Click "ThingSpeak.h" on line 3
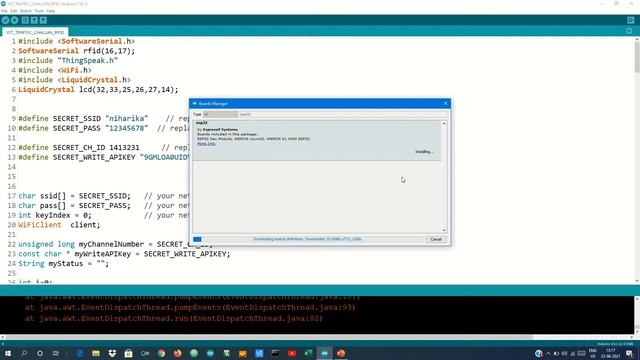 click(87, 60)
